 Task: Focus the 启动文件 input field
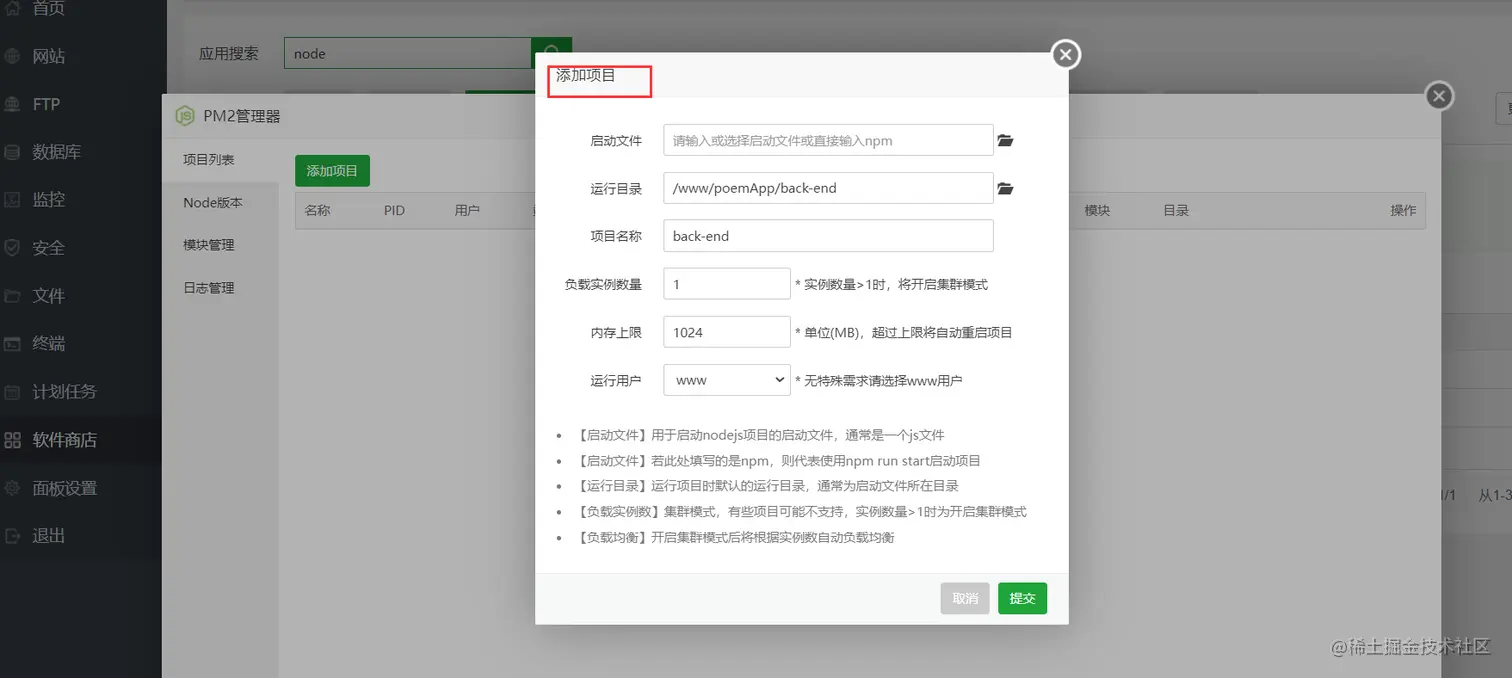[828, 140]
